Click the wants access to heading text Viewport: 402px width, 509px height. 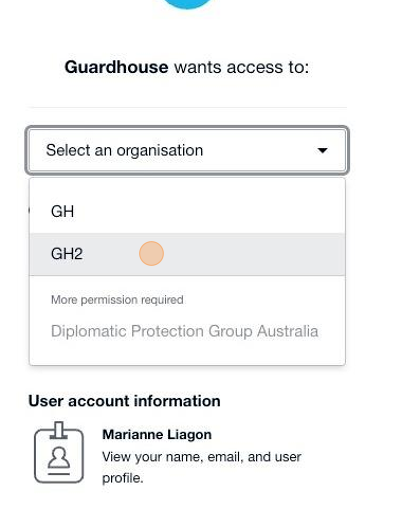(242, 67)
